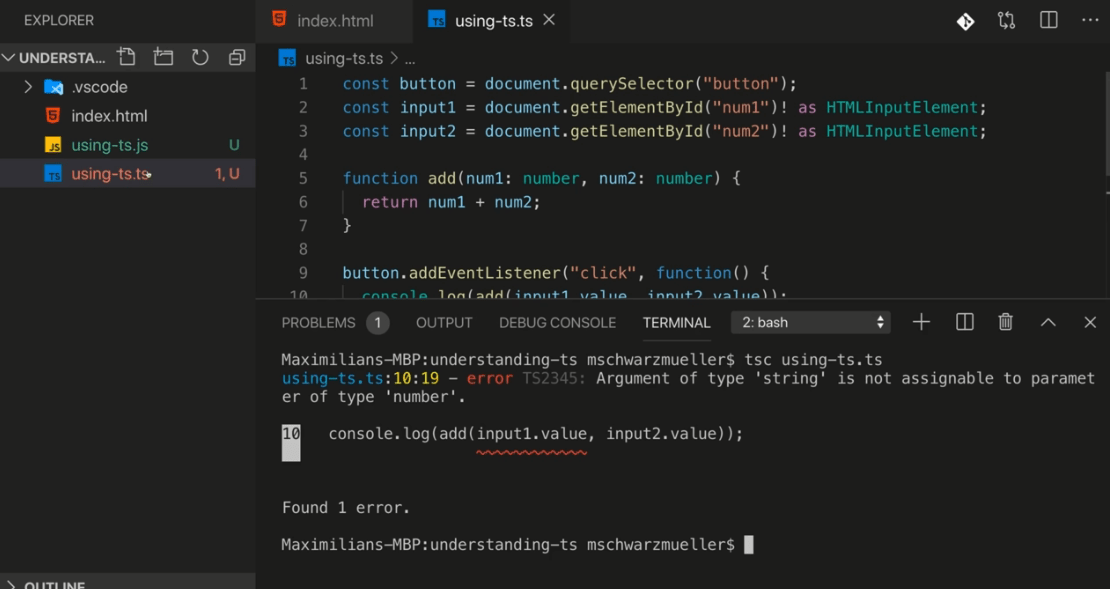Expand the .vscode folder chevron

28,87
